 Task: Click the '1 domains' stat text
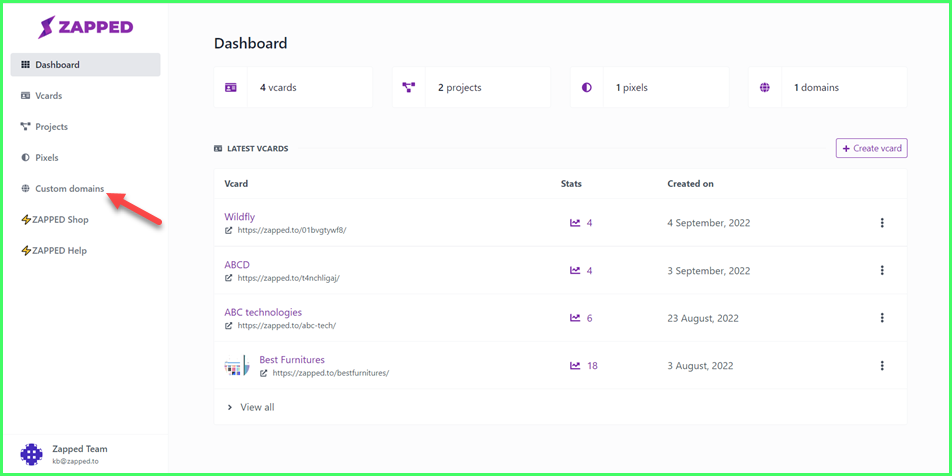(817, 87)
